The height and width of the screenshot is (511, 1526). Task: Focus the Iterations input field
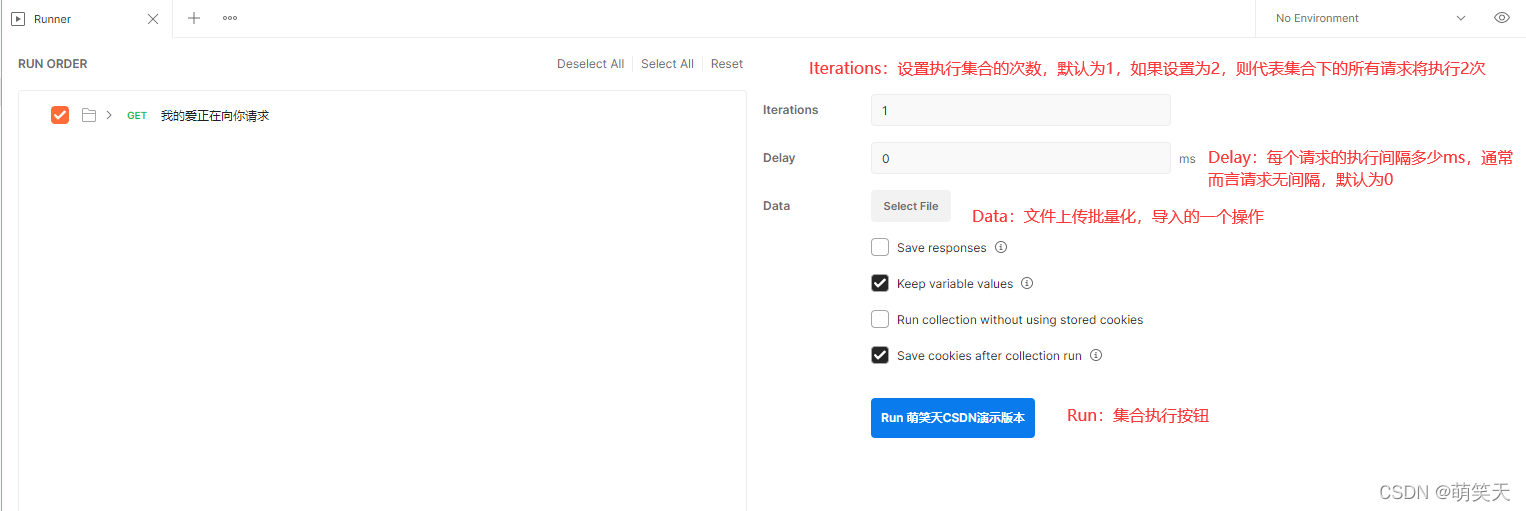pos(1020,110)
